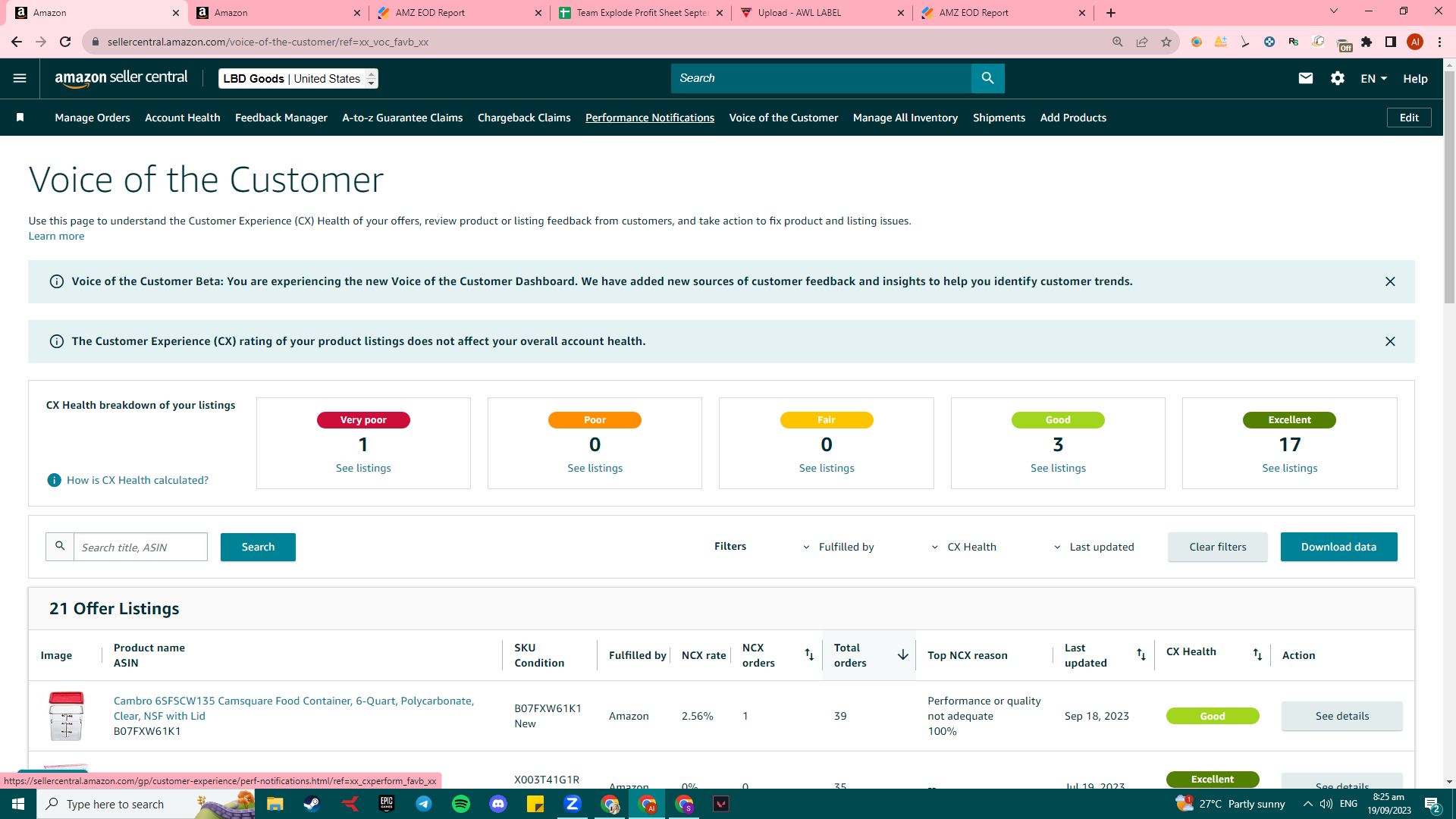Click the Search title, ASIN input field
Viewport: 1456px width, 819px height.
[x=140, y=547]
